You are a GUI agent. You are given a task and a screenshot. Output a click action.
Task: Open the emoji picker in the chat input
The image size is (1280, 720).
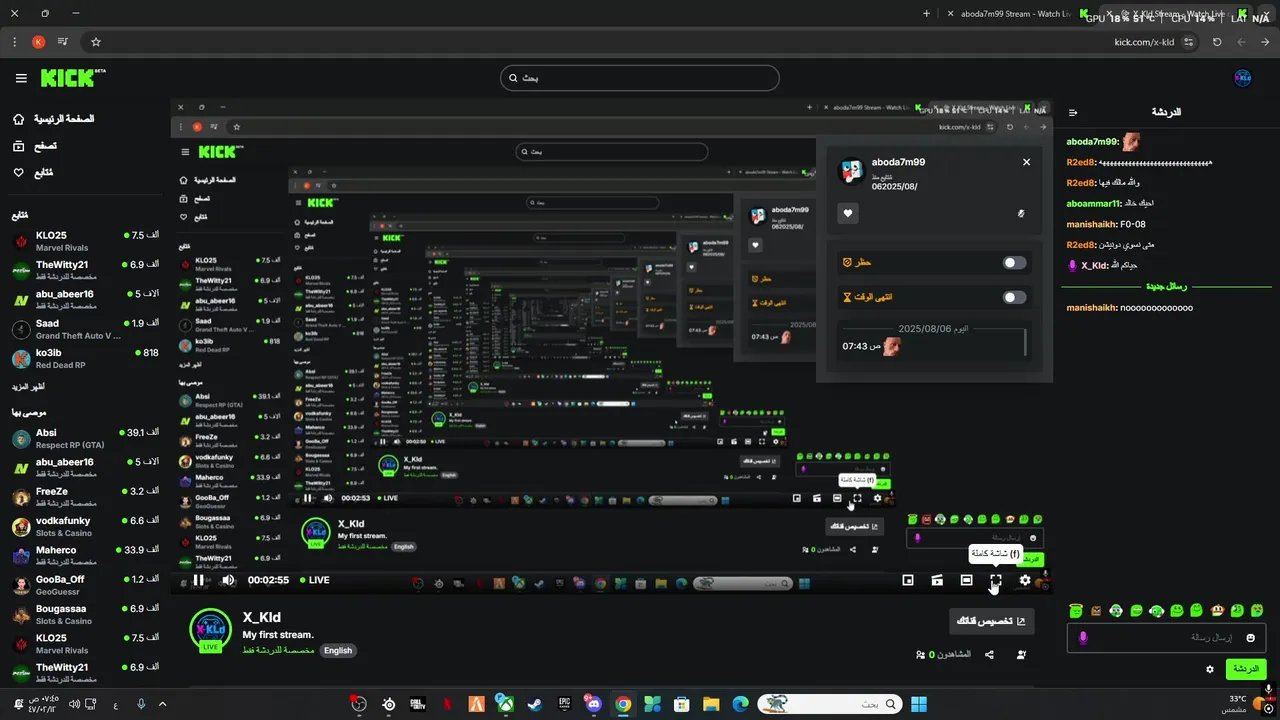coord(1250,638)
